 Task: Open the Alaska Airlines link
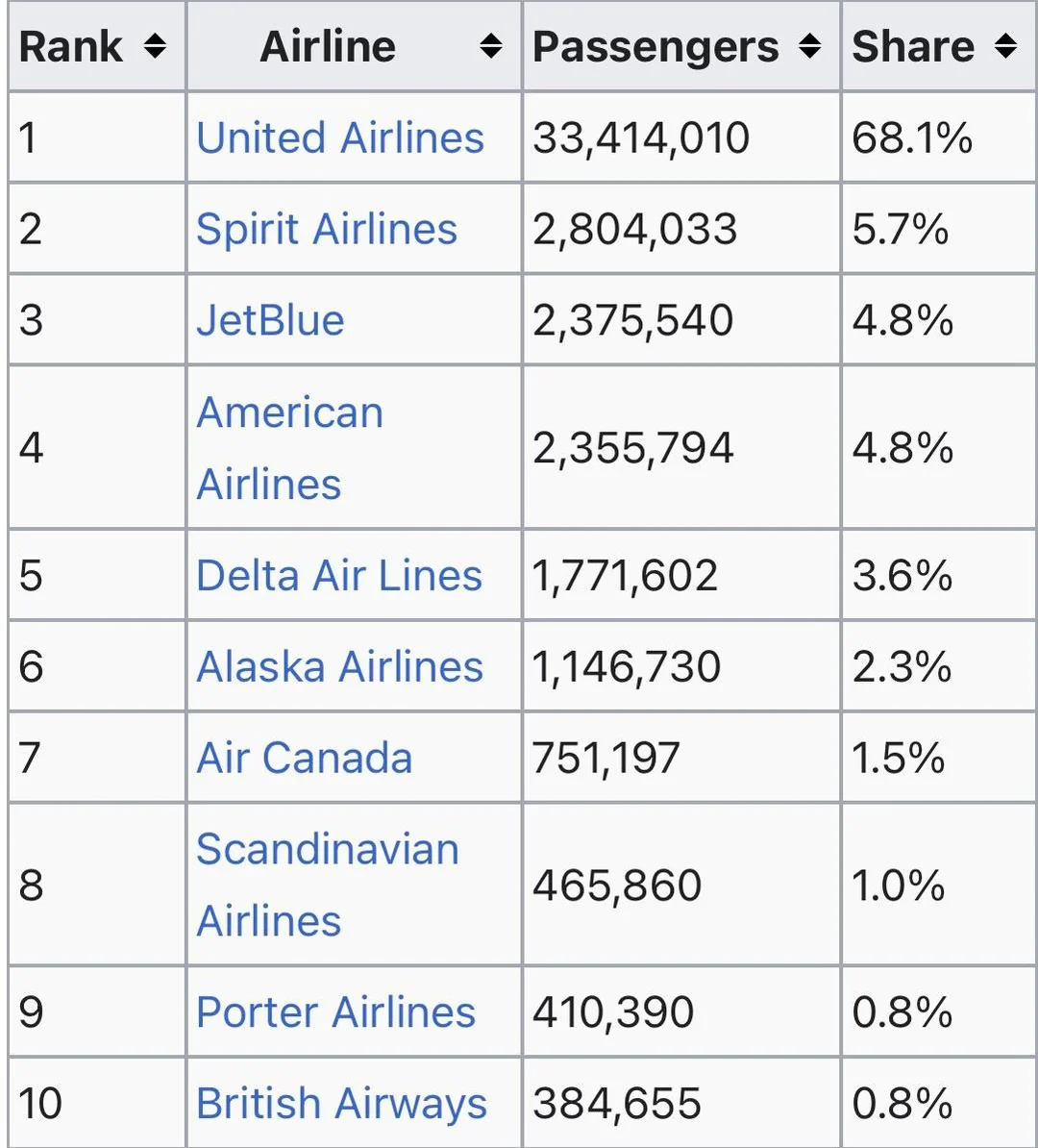click(339, 666)
